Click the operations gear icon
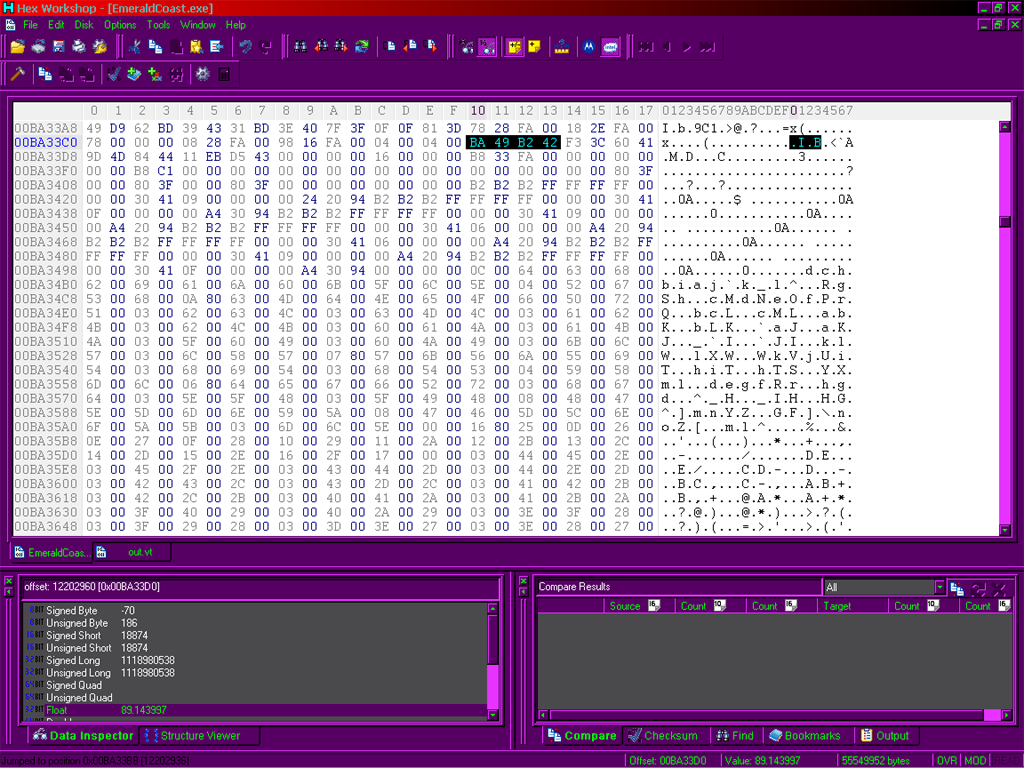This screenshot has height=768, width=1024. pos(202,74)
